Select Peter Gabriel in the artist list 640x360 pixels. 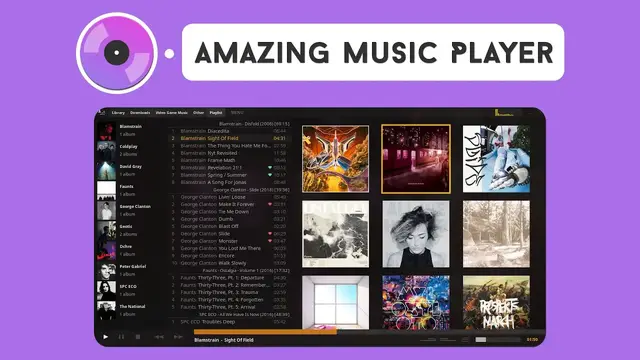[133, 267]
